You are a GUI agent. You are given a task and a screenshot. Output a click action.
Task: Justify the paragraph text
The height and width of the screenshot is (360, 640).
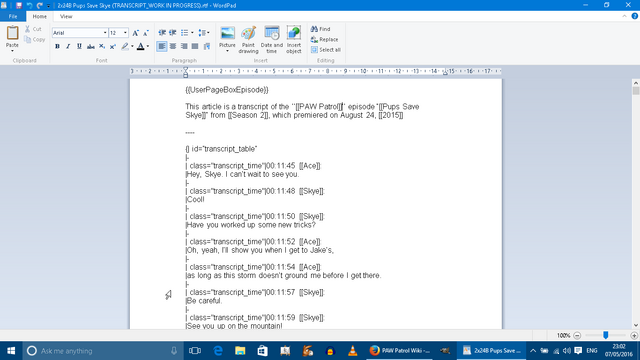click(x=195, y=47)
